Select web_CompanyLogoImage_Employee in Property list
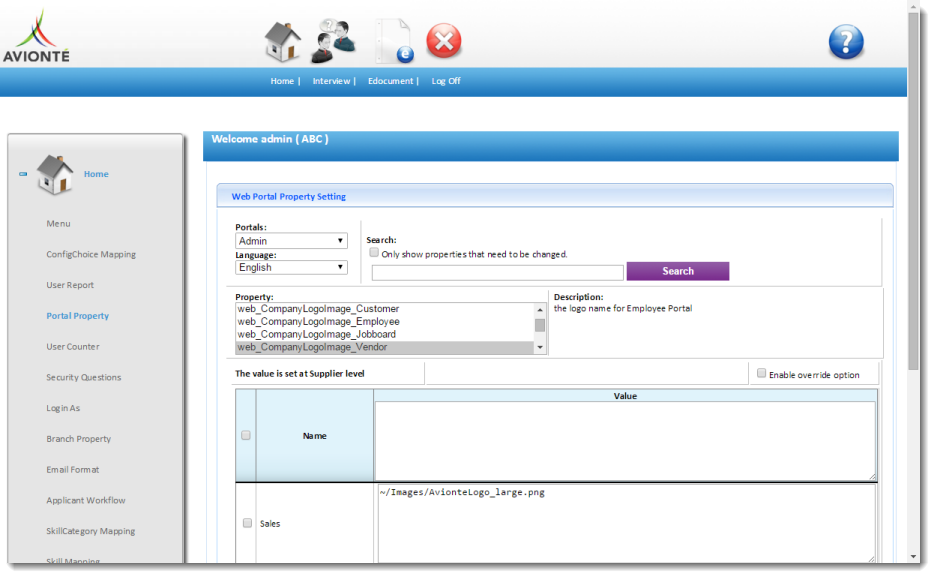 (318, 322)
